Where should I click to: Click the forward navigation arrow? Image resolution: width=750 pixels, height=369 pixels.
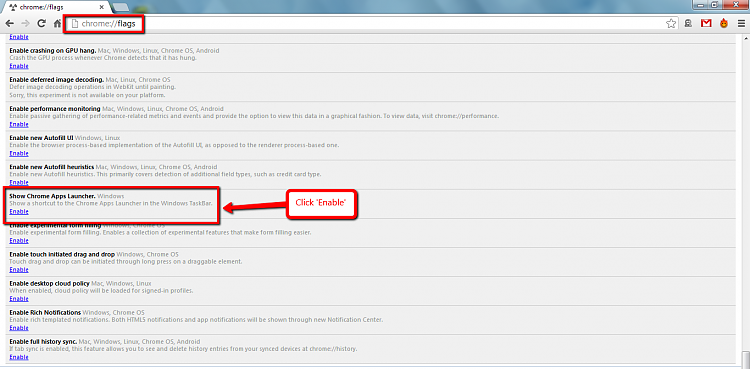[25, 23]
